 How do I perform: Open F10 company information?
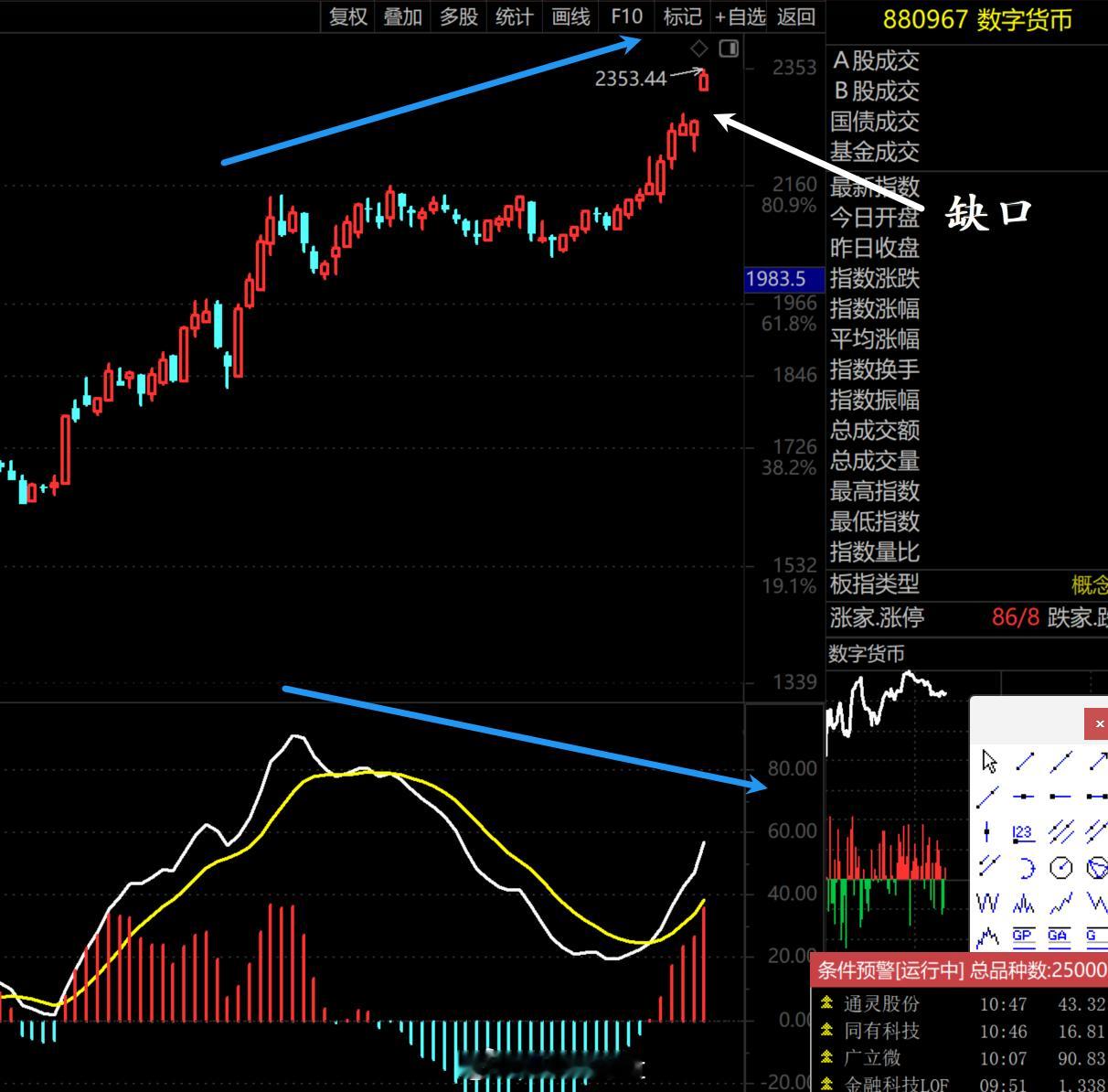[627, 16]
